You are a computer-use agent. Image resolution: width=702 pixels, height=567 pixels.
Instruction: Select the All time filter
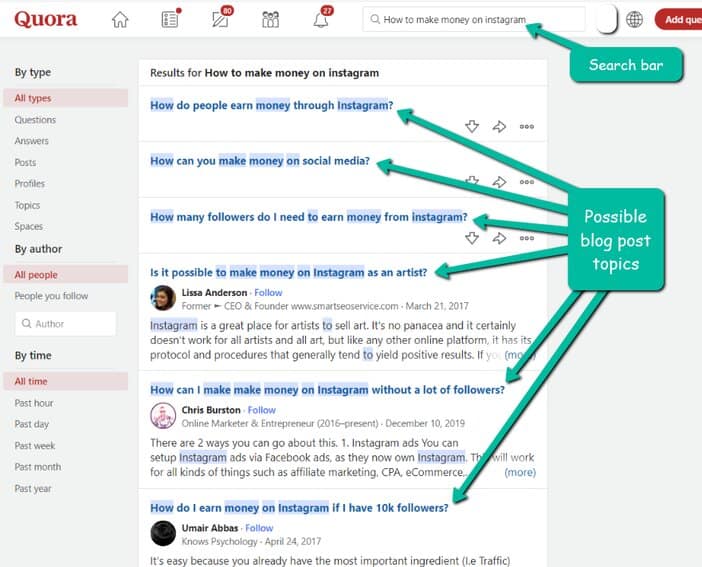[65, 381]
